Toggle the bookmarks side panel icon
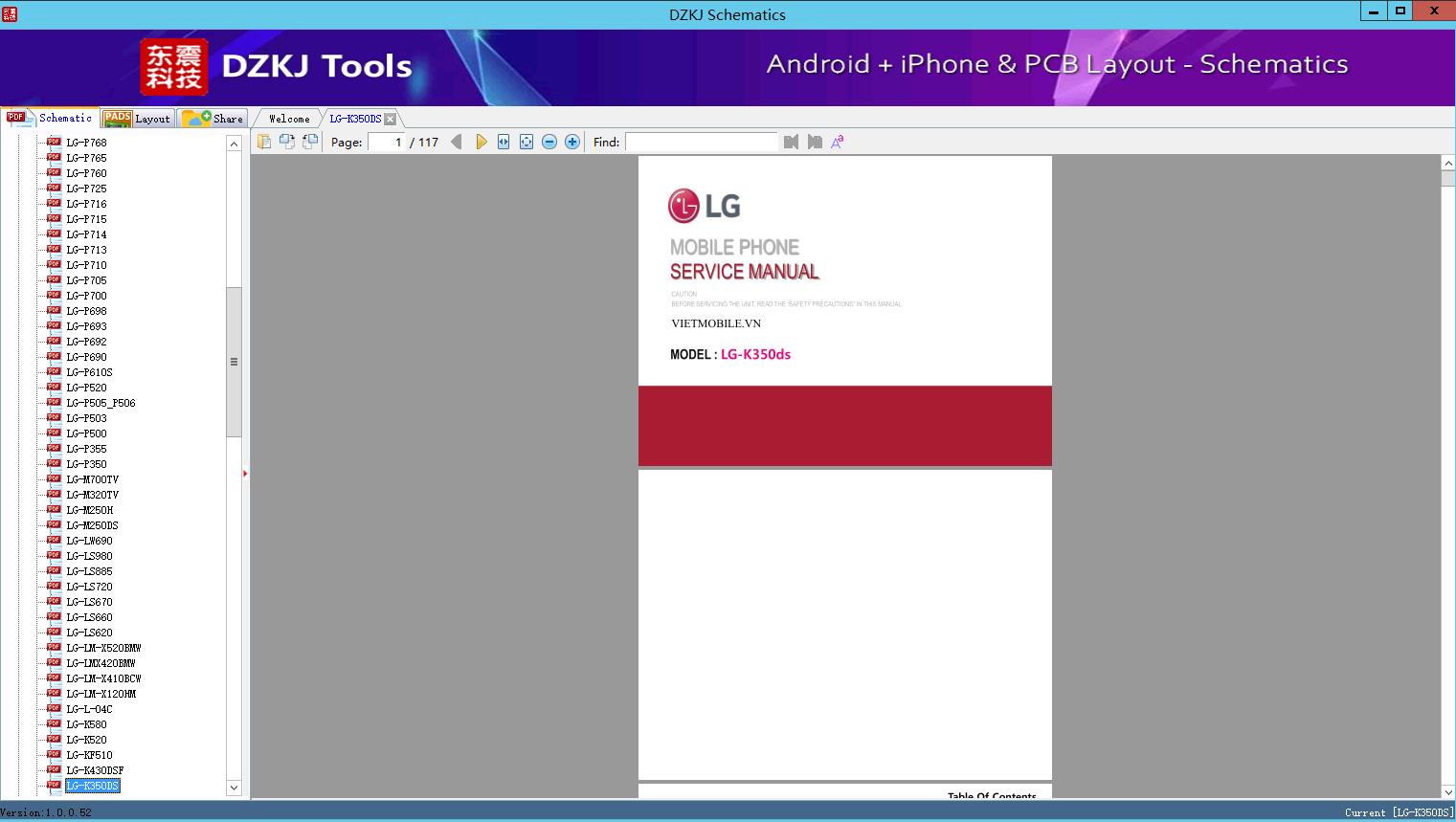 click(x=264, y=142)
